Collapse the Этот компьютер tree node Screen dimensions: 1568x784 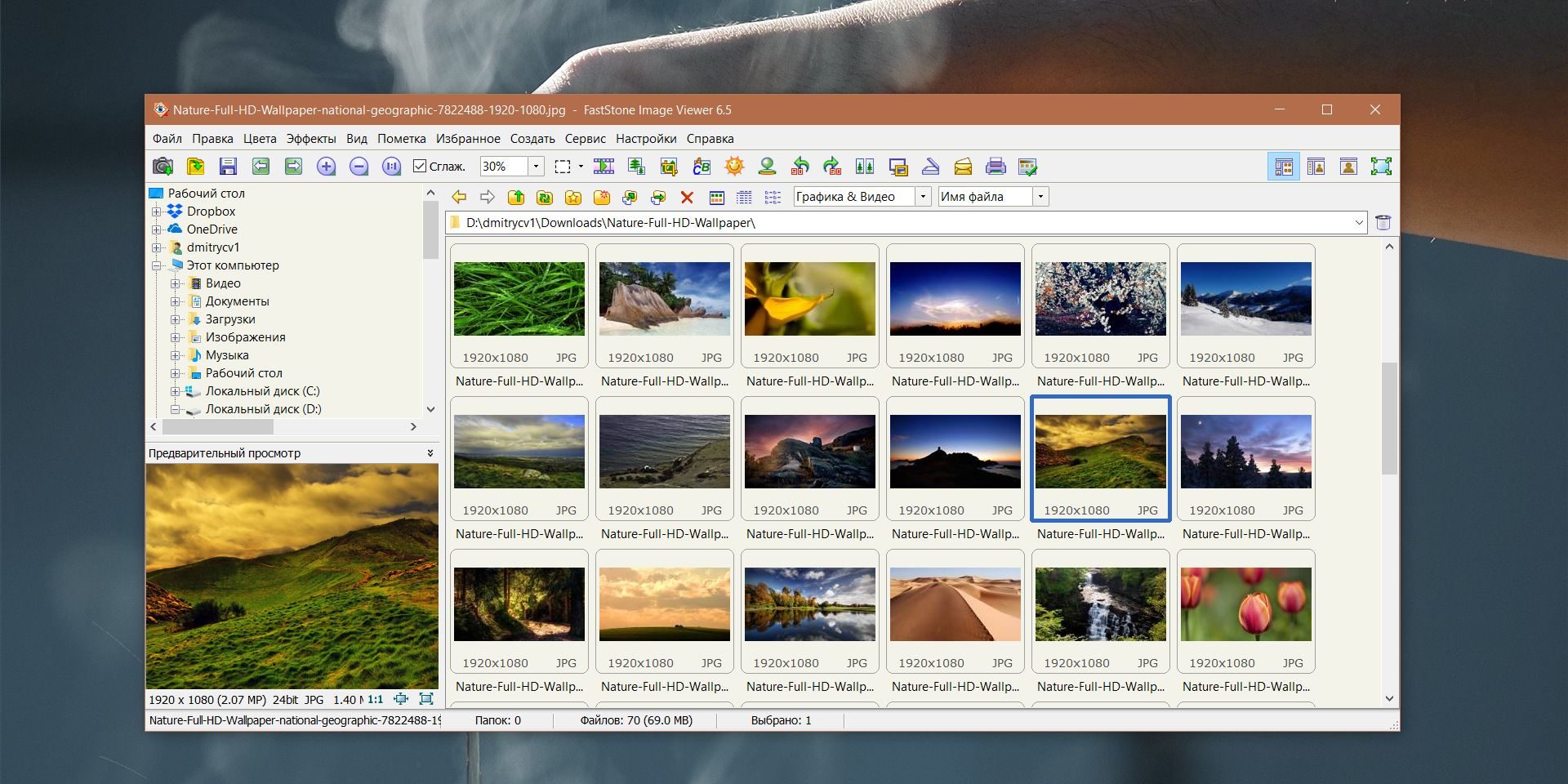click(x=157, y=265)
